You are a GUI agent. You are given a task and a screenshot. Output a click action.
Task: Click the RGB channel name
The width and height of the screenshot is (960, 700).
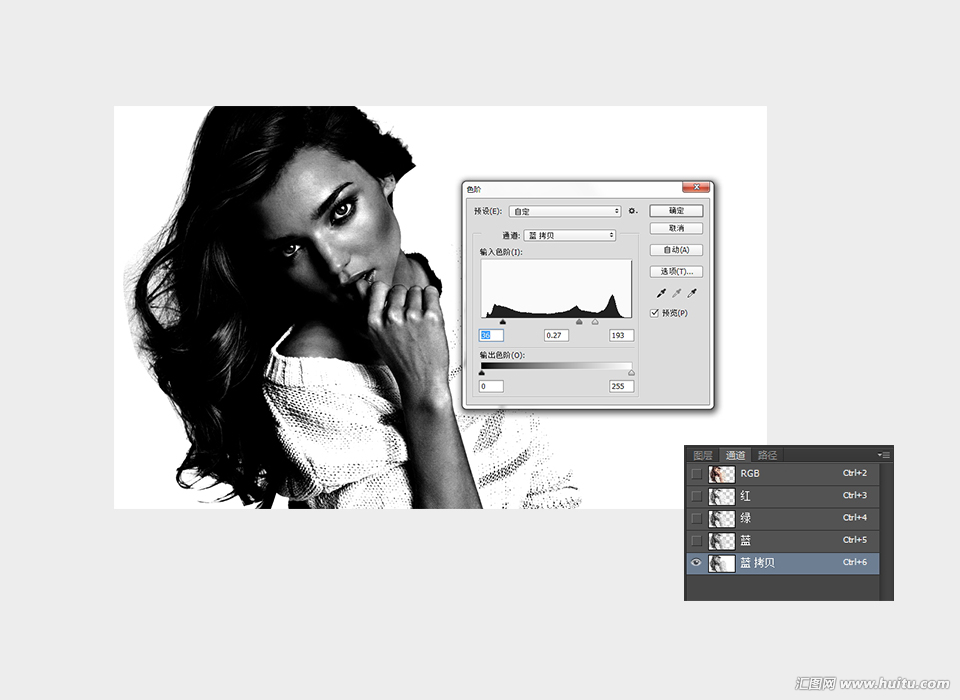[750, 473]
